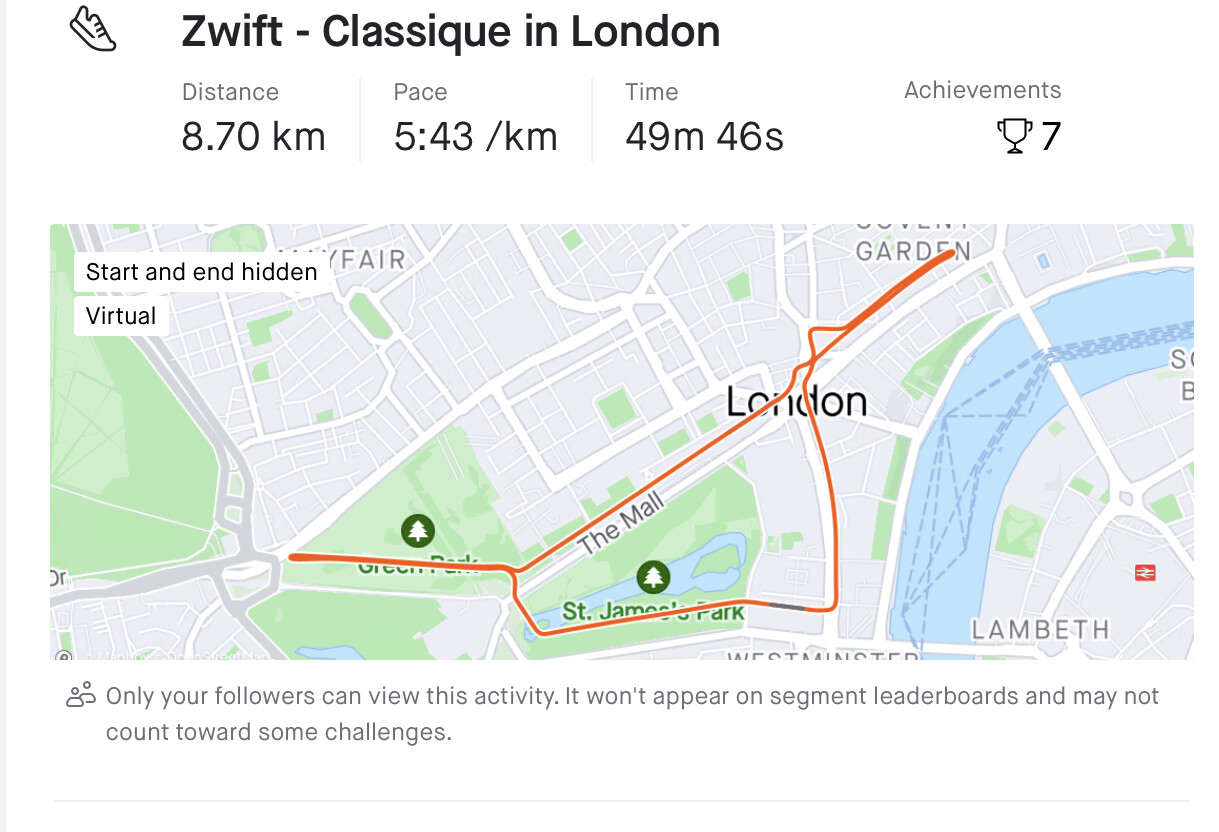This screenshot has height=832, width=1219.
Task: Click the St. James's Park tree marker
Action: 653,576
